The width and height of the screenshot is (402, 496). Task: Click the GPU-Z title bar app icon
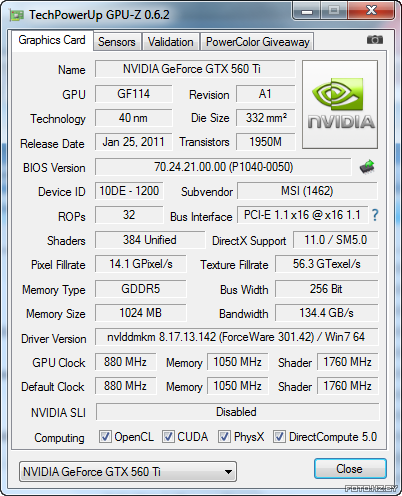17,15
